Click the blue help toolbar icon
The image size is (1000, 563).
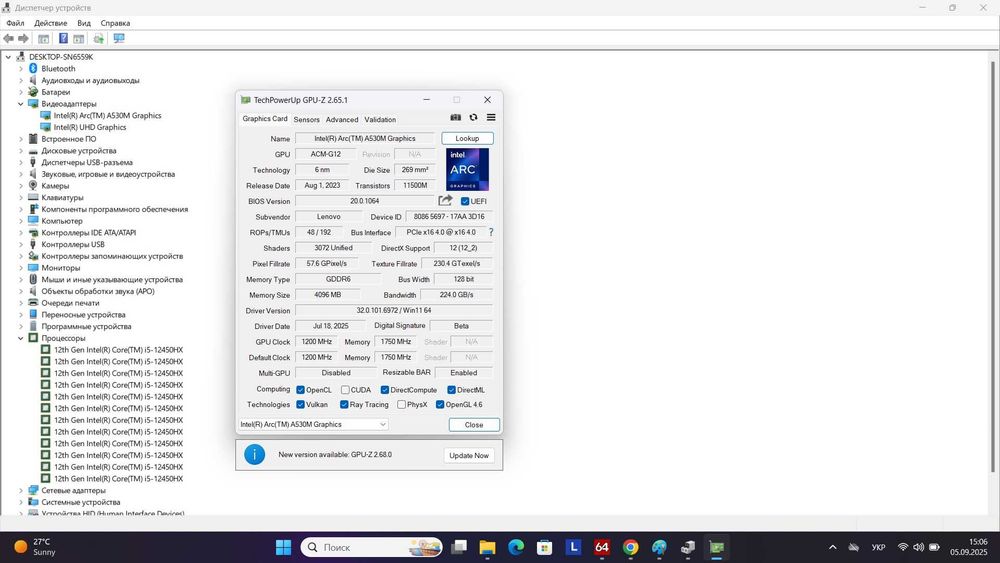[x=63, y=39]
